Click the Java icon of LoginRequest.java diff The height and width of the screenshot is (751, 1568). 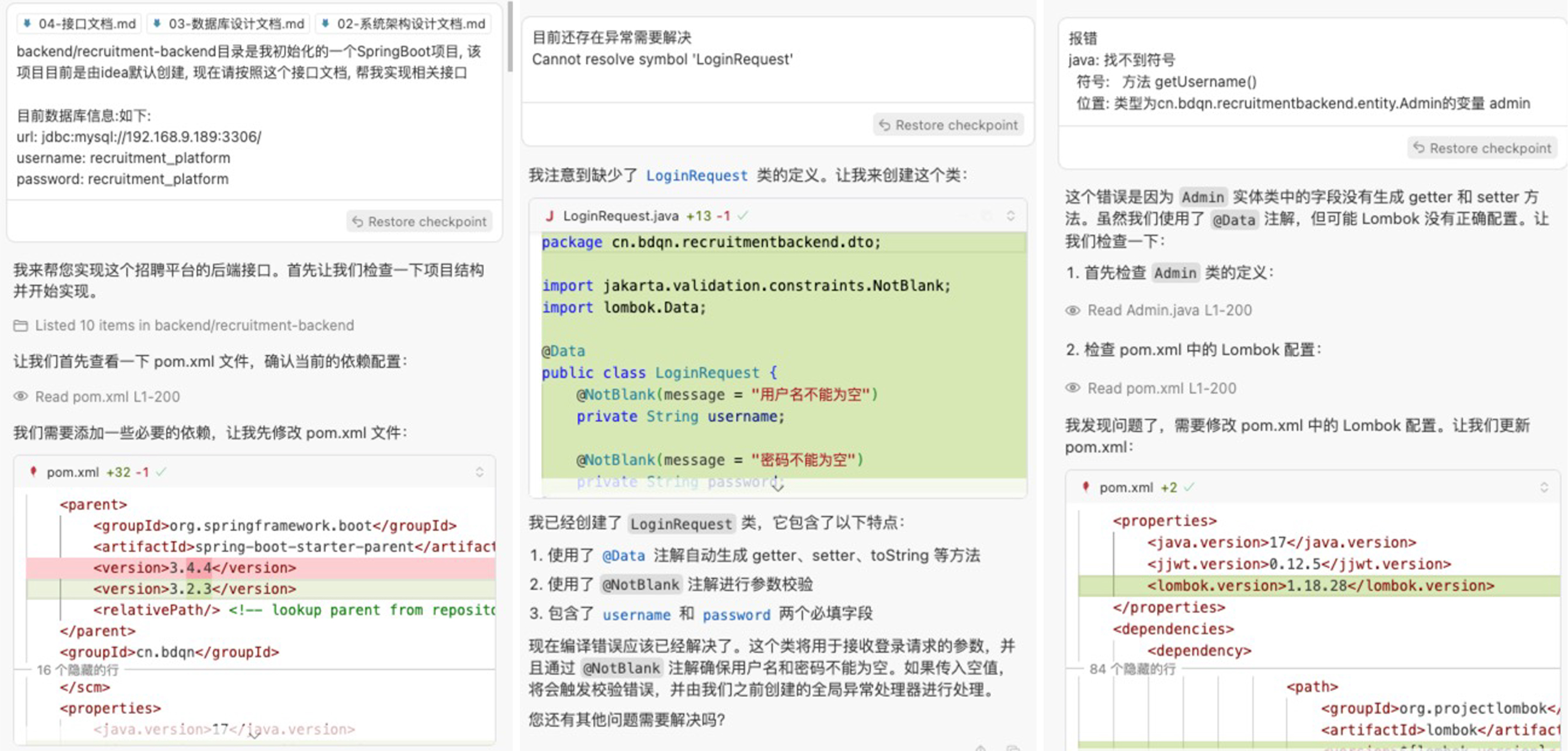(550, 215)
